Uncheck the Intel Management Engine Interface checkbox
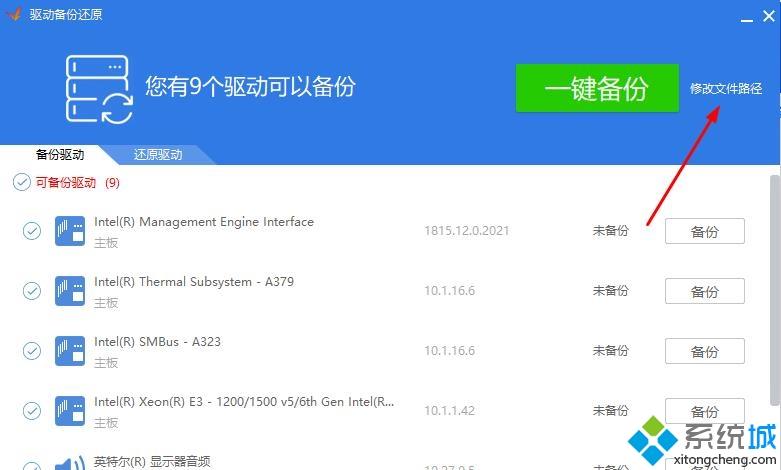Viewport: 781px width, 470px height. (x=32, y=231)
